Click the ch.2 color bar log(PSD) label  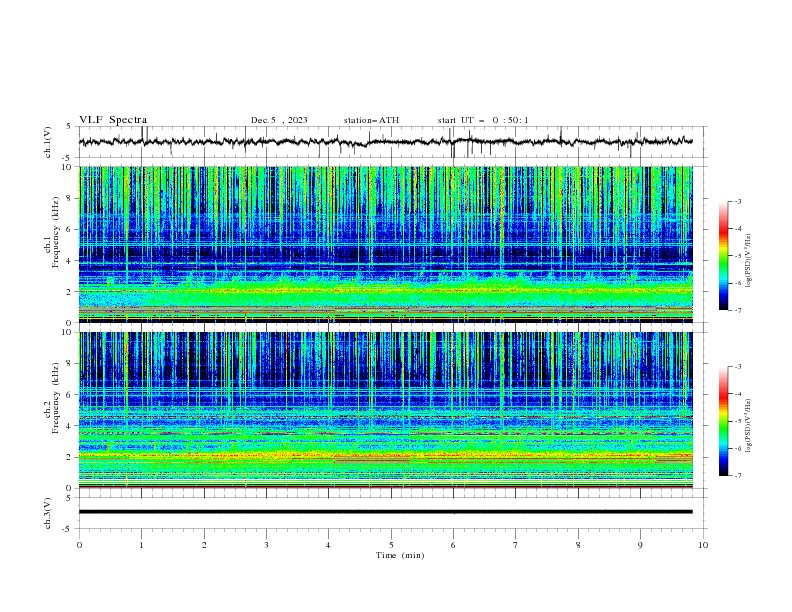click(749, 425)
